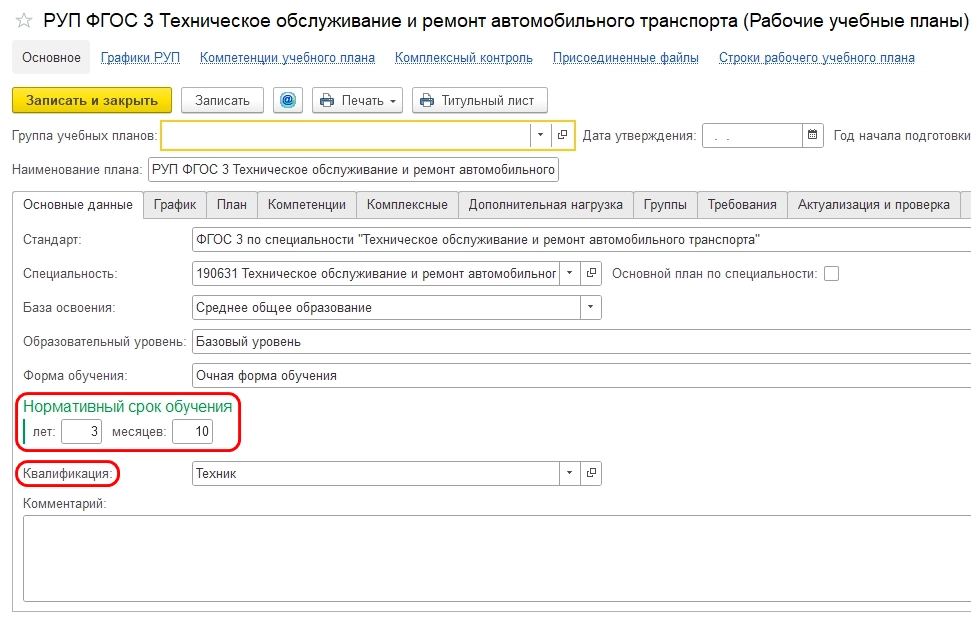Switch to Основные данные tab
971x624 pixels.
78,205
